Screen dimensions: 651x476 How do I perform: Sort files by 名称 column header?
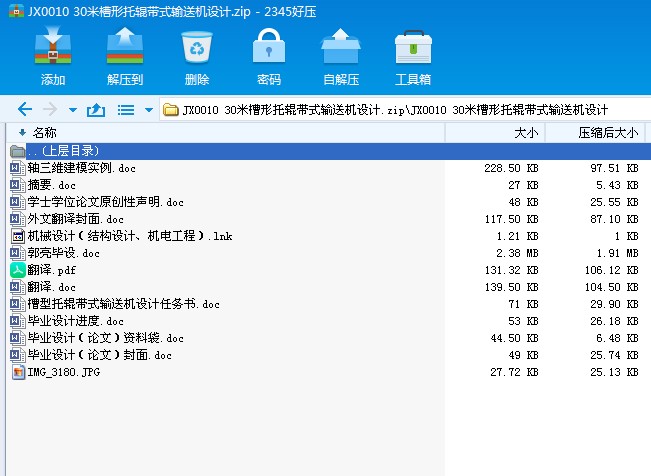click(45, 132)
